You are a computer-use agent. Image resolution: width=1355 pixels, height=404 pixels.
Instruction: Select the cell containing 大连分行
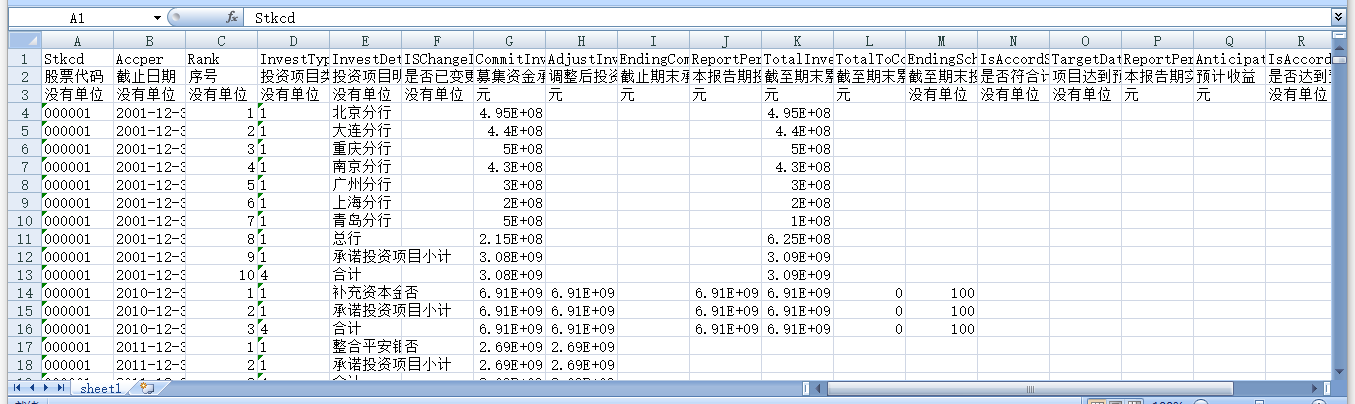pyautogui.click(x=365, y=131)
